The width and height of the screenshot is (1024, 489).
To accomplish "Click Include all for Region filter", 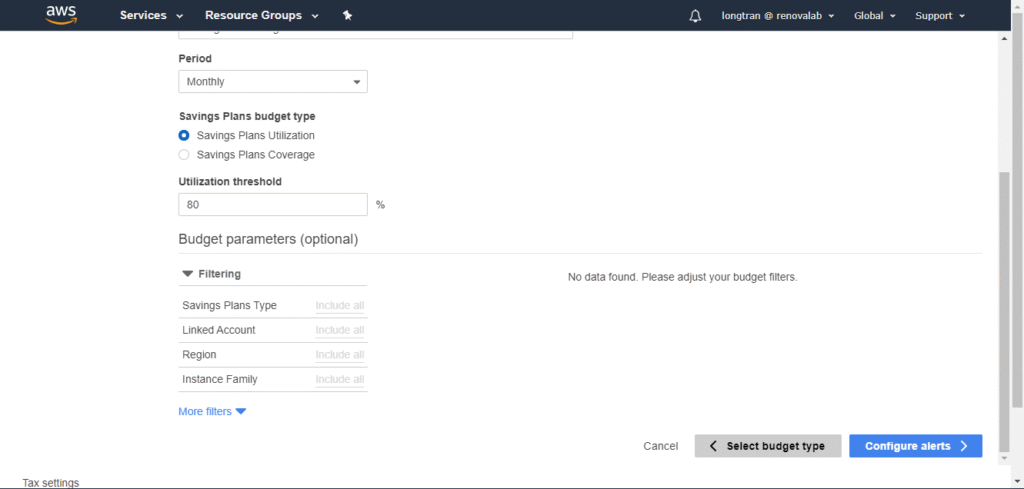I will (340, 355).
